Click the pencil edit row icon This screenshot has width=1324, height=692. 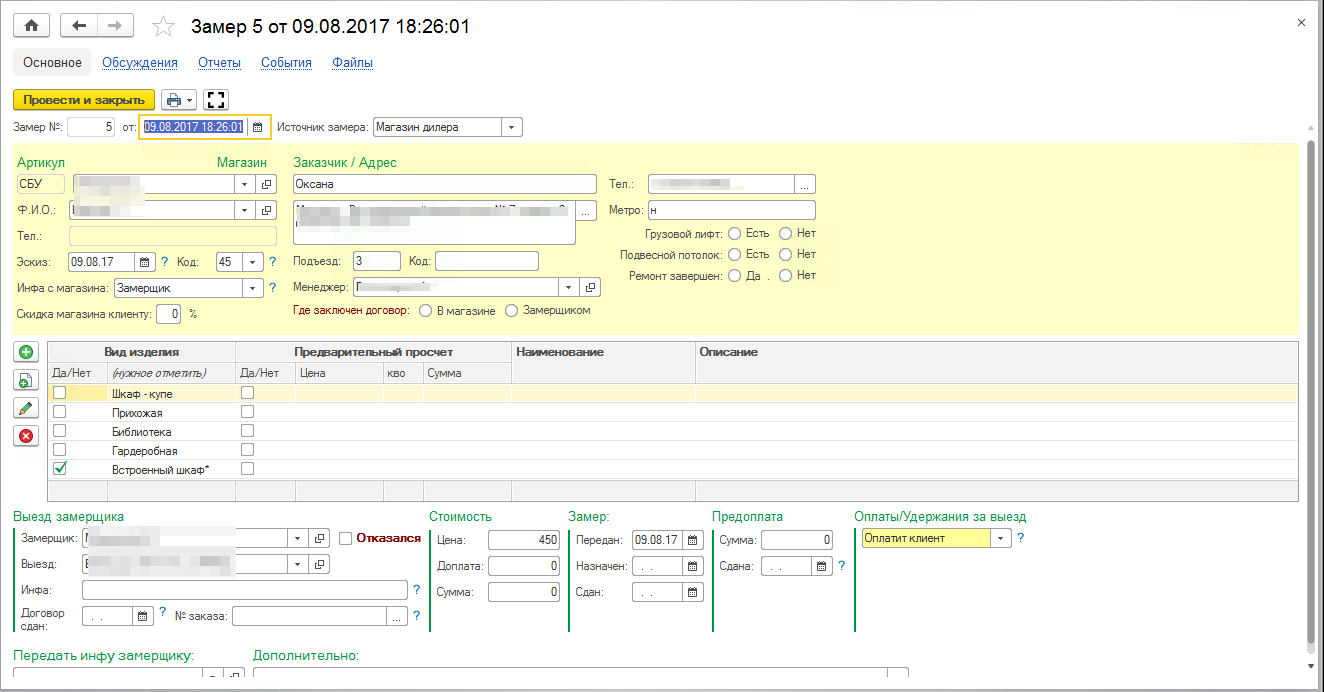tap(26, 408)
